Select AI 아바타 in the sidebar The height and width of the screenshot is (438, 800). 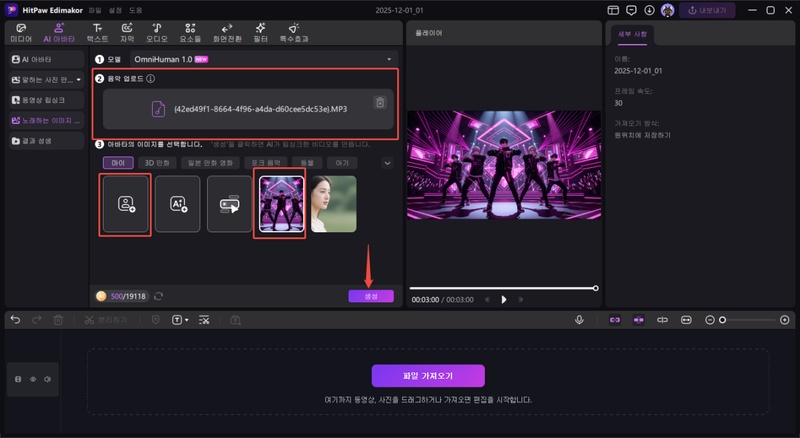46,59
